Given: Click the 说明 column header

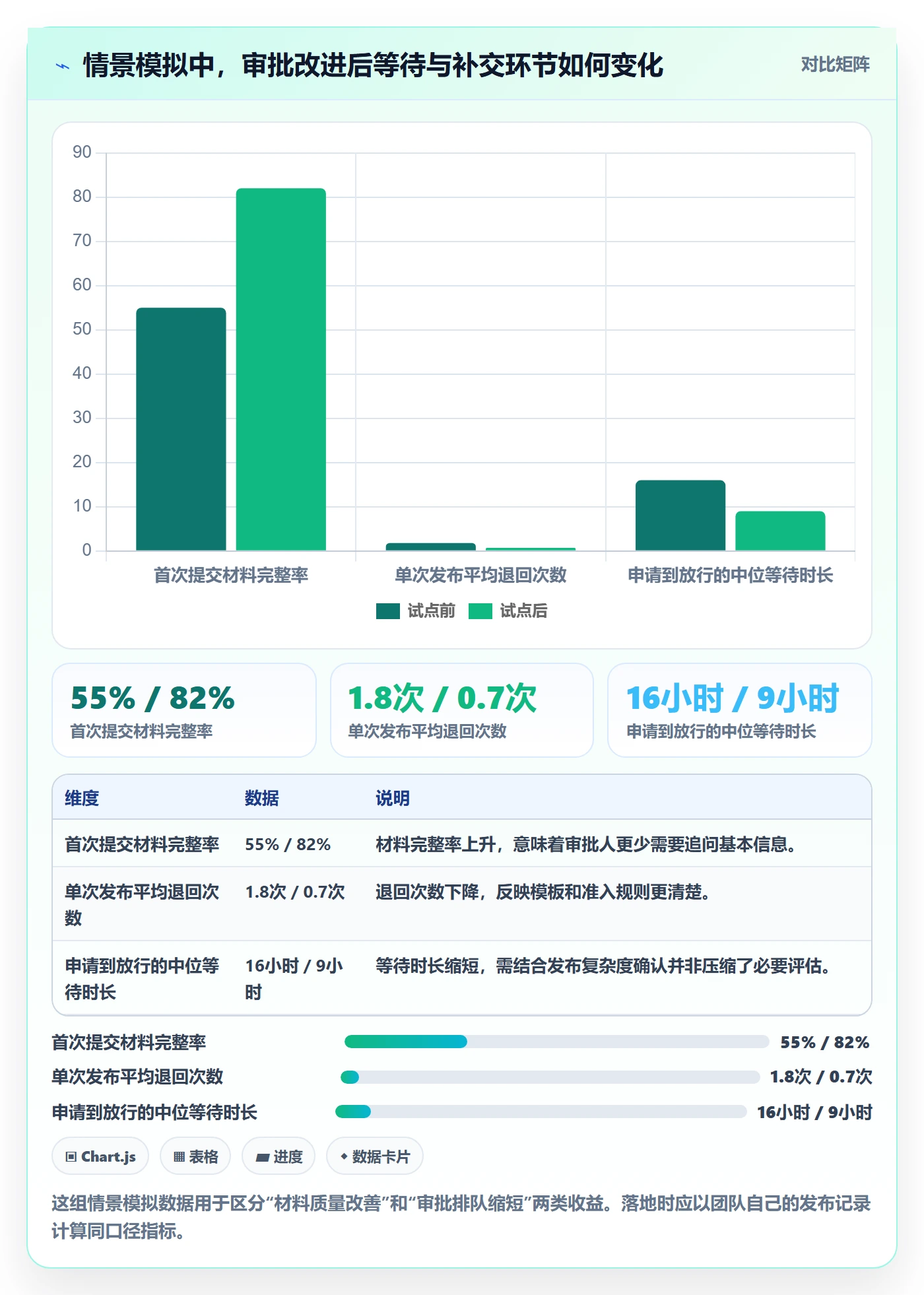Looking at the screenshot, I should [x=393, y=798].
